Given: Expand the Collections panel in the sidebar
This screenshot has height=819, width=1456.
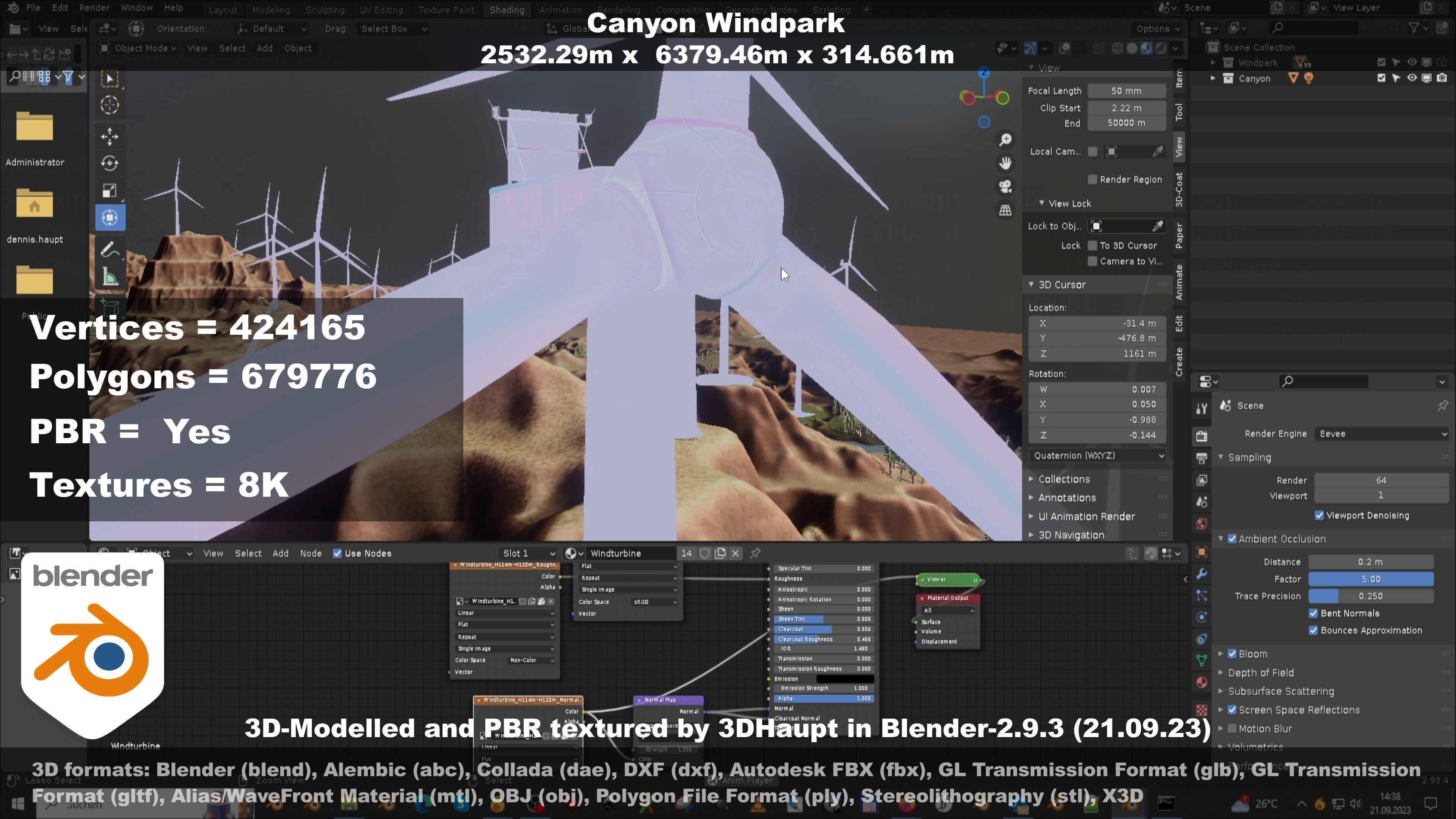Looking at the screenshot, I should [x=1064, y=479].
